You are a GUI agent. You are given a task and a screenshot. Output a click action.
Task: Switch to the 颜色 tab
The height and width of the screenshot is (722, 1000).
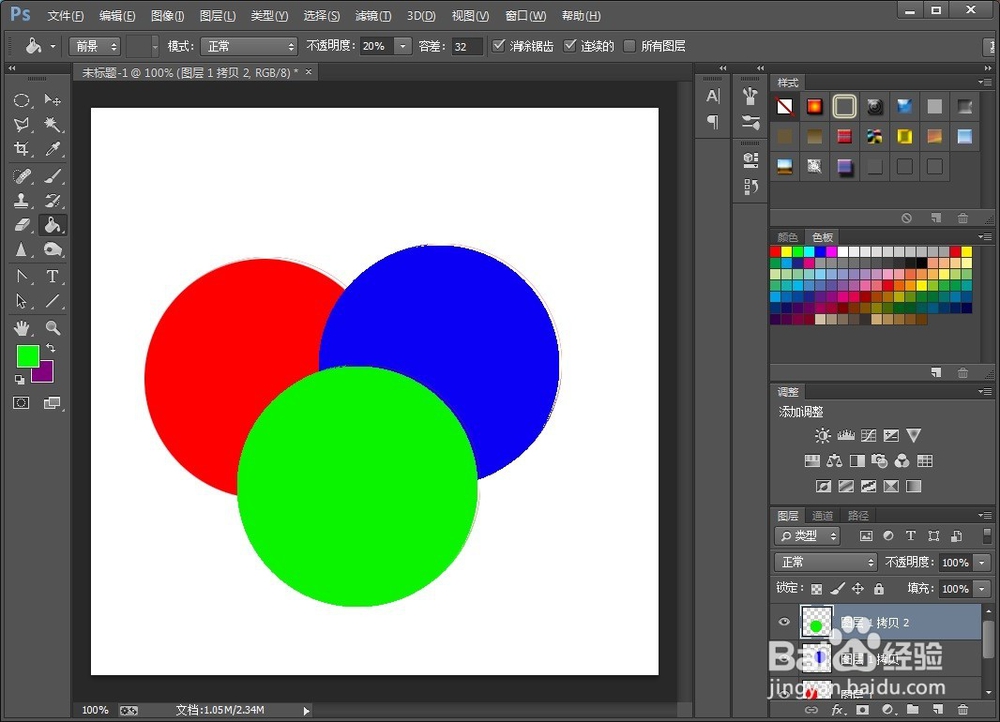[x=788, y=237]
